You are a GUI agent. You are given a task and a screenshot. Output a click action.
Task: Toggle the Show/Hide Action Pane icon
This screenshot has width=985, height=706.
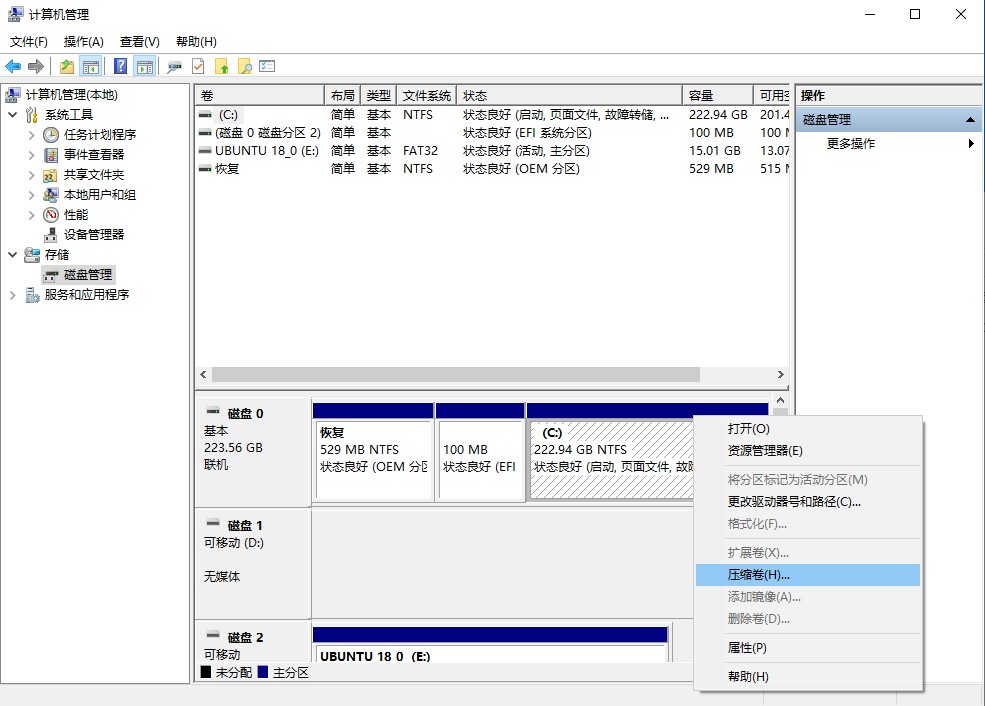tap(145, 66)
